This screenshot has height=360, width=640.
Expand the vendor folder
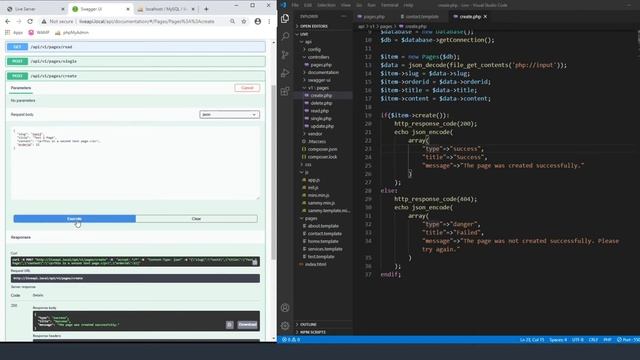pos(315,133)
